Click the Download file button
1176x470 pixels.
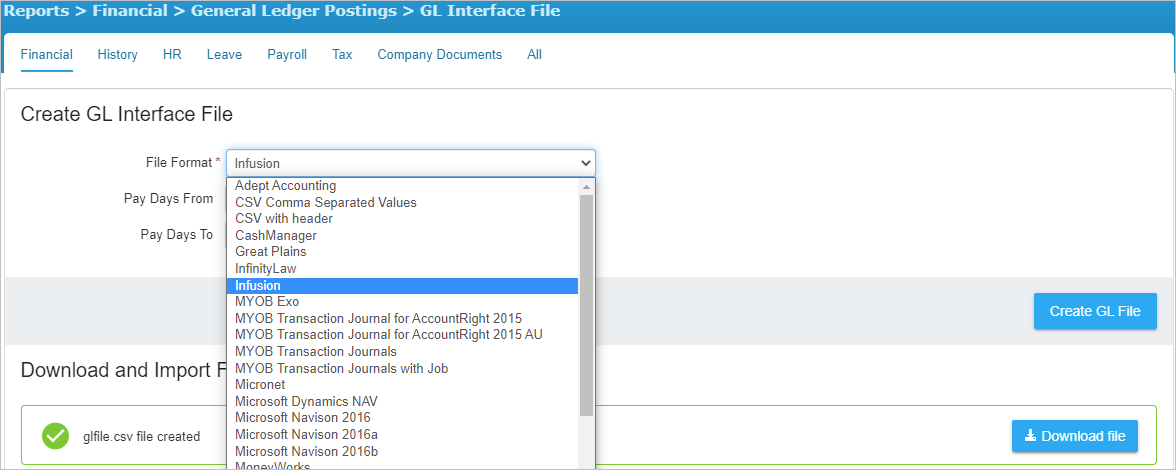[1075, 436]
